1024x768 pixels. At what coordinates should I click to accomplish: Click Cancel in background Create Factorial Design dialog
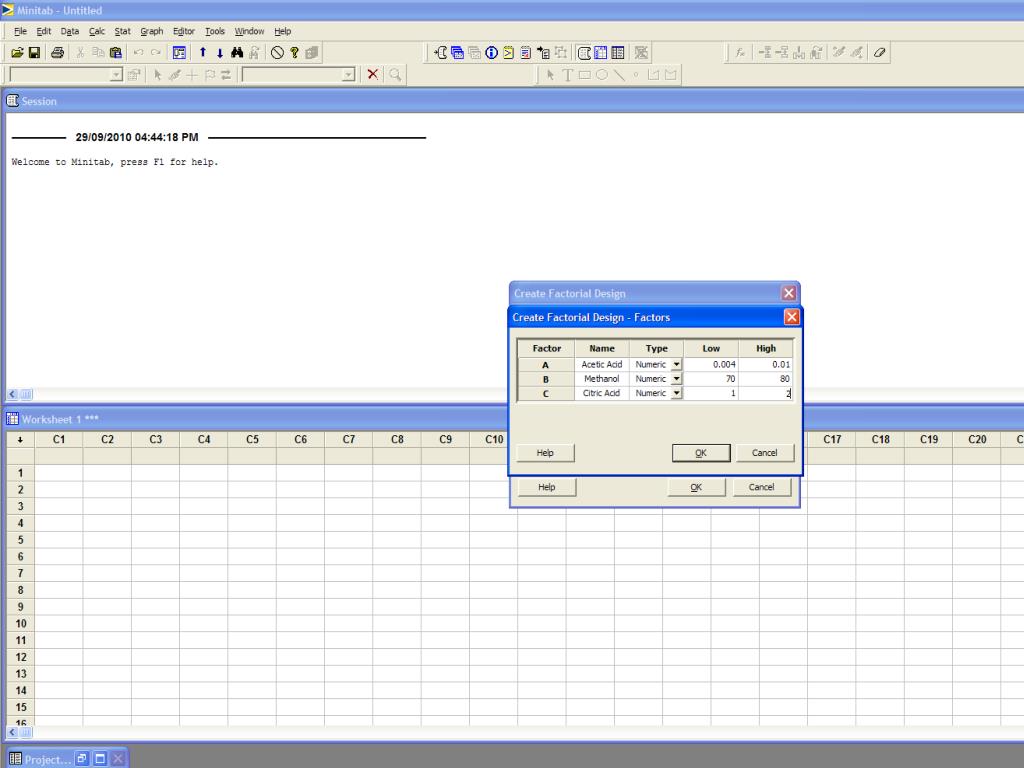761,487
